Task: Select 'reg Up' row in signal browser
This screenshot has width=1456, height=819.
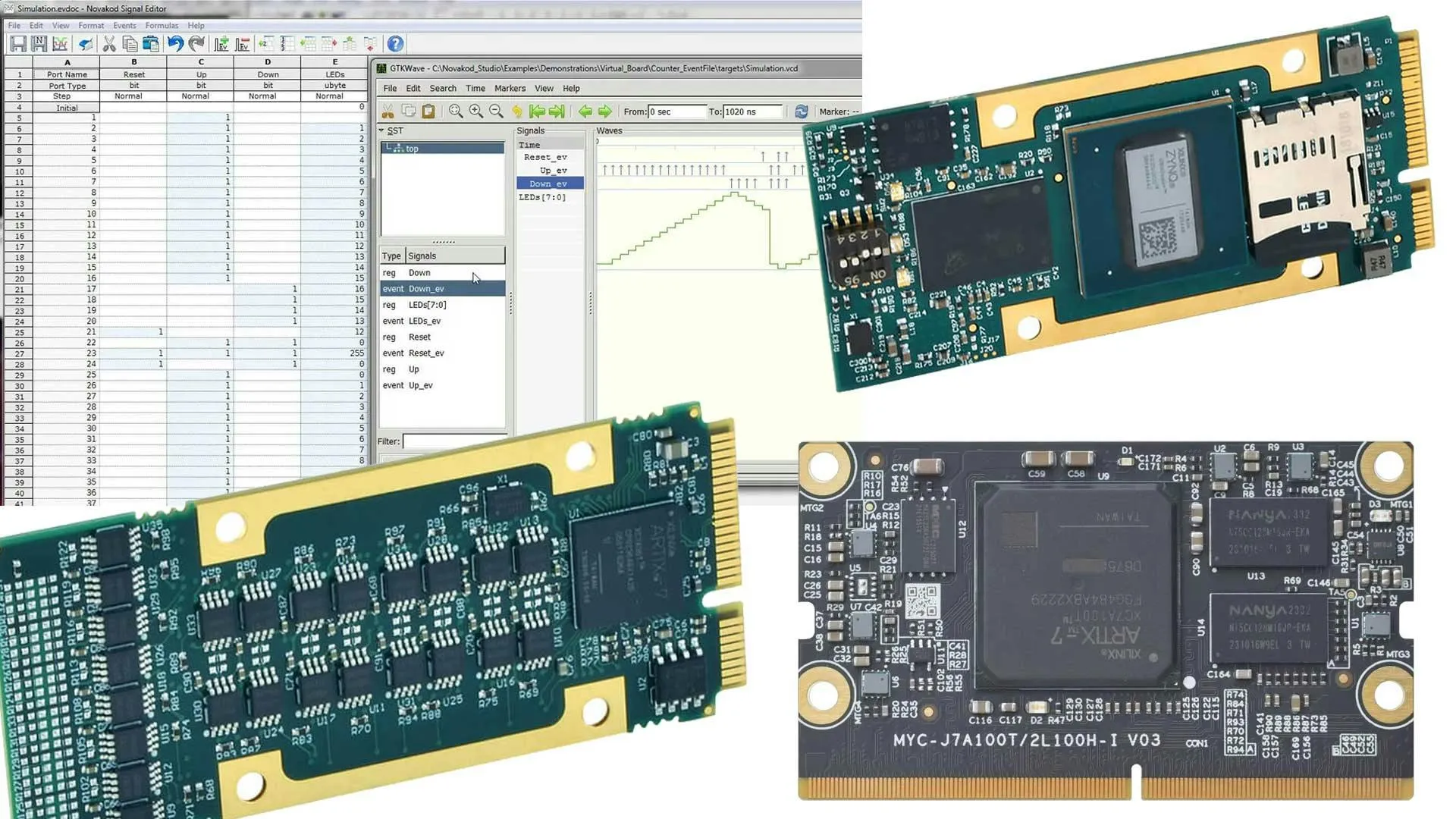Action: [x=443, y=369]
